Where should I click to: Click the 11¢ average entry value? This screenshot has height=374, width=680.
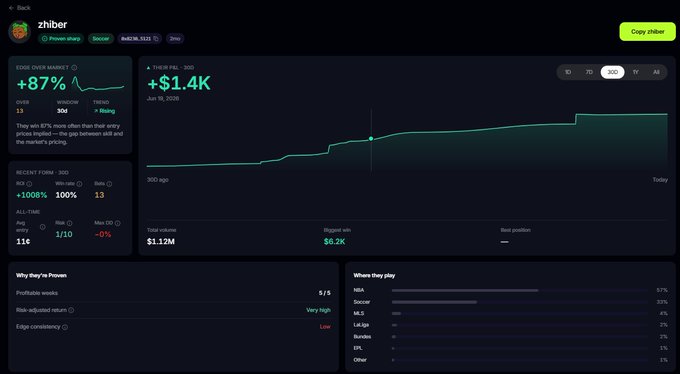coord(23,241)
